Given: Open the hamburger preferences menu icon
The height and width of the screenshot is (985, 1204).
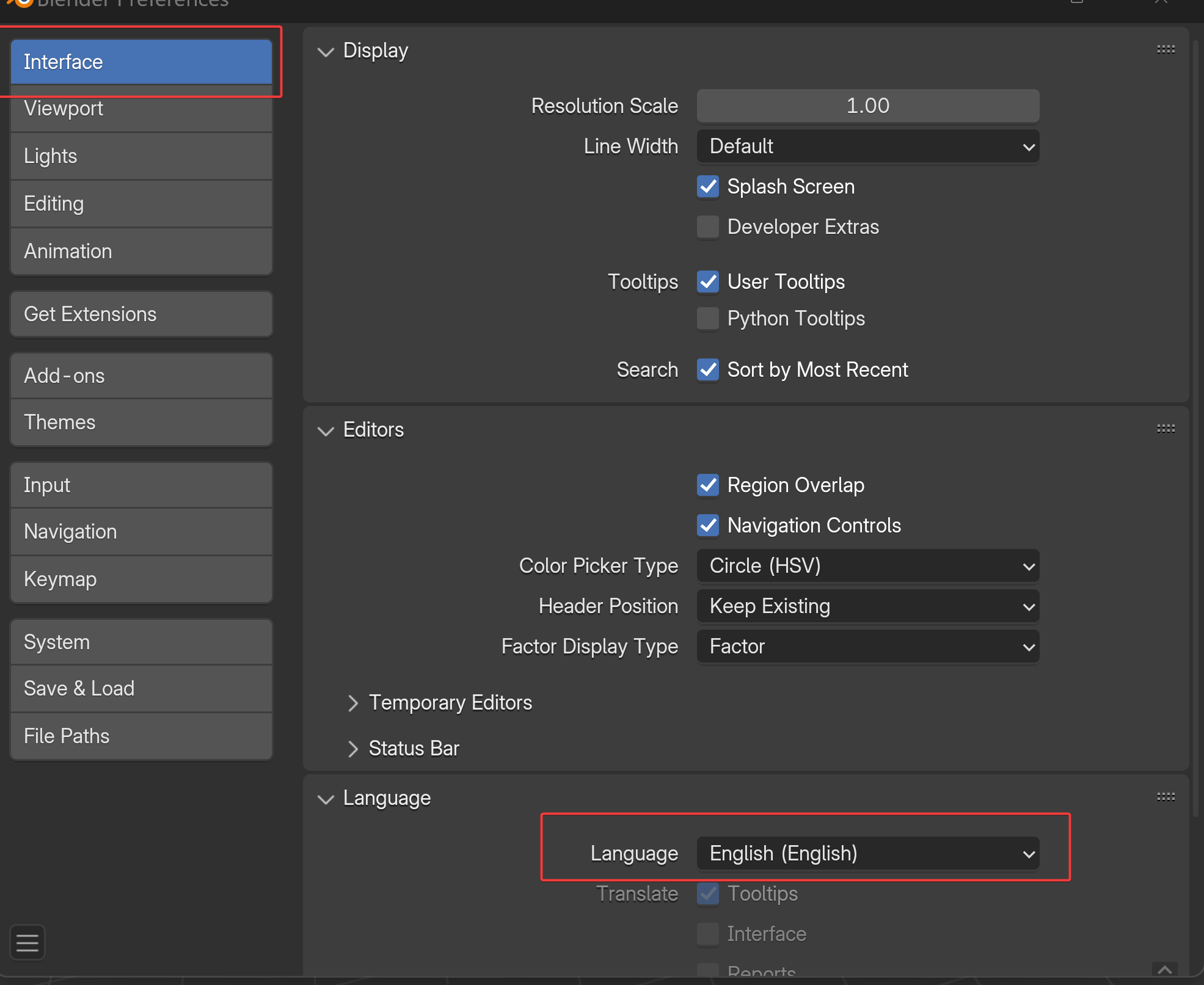Looking at the screenshot, I should tap(27, 943).
